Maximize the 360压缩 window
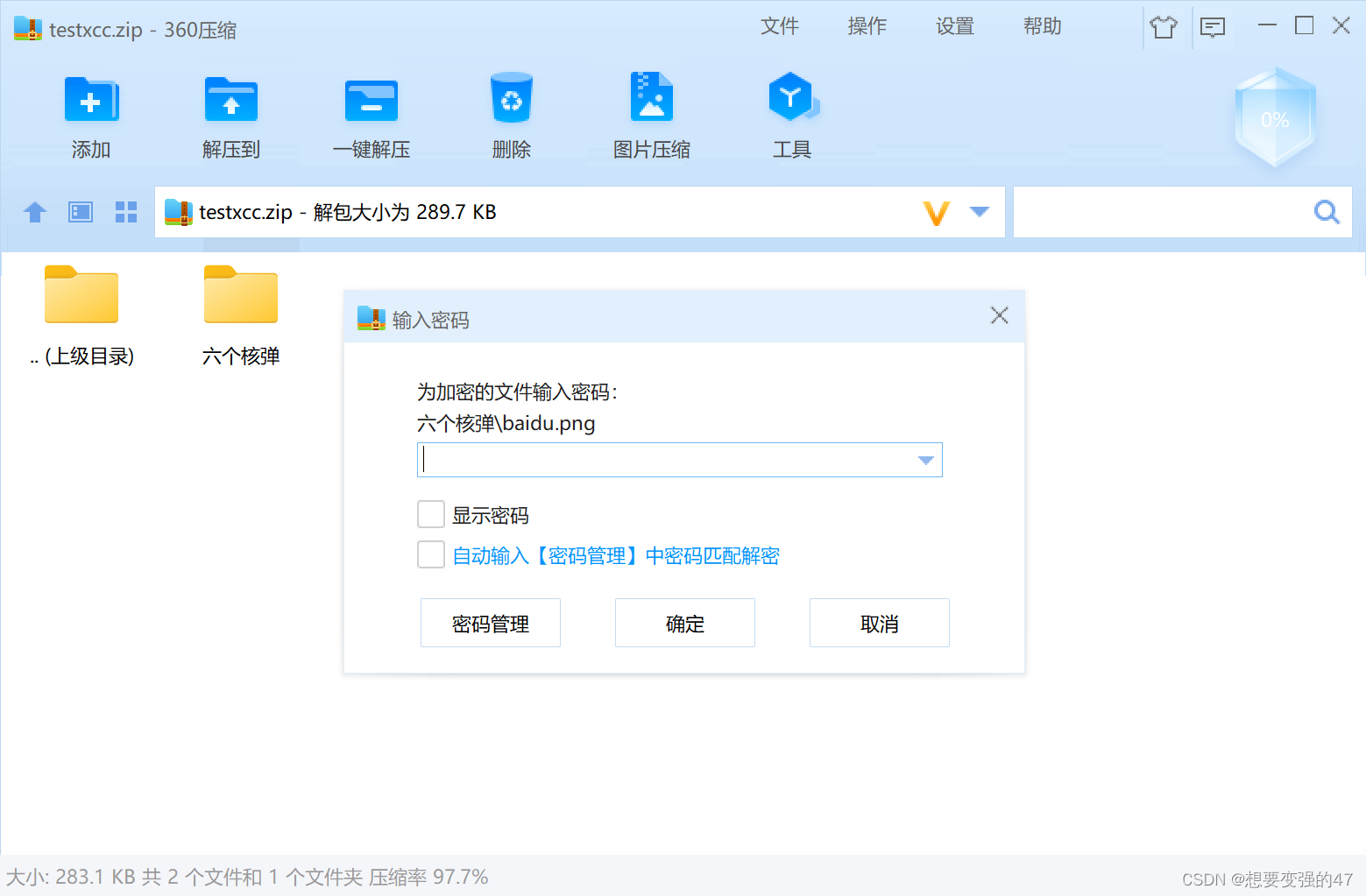The height and width of the screenshot is (896, 1366). click(x=1304, y=25)
